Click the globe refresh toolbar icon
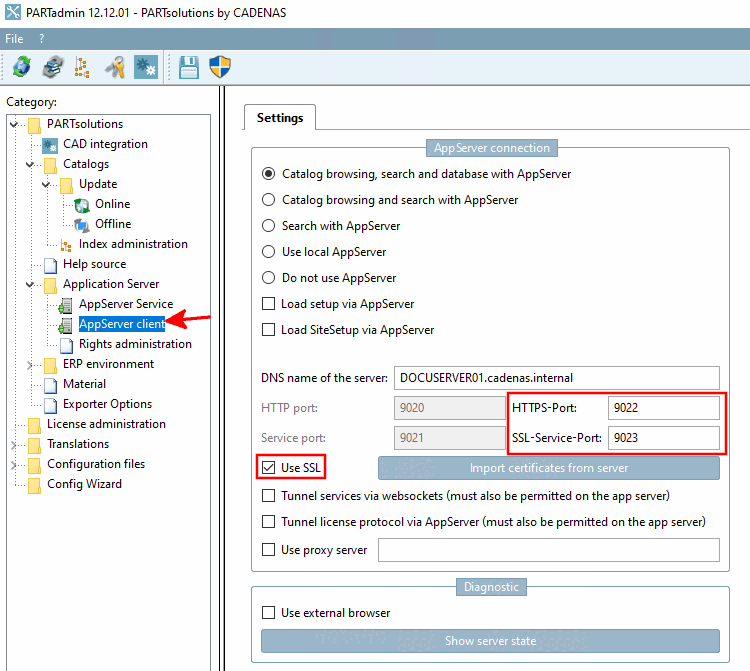The width and height of the screenshot is (750, 671). point(22,67)
